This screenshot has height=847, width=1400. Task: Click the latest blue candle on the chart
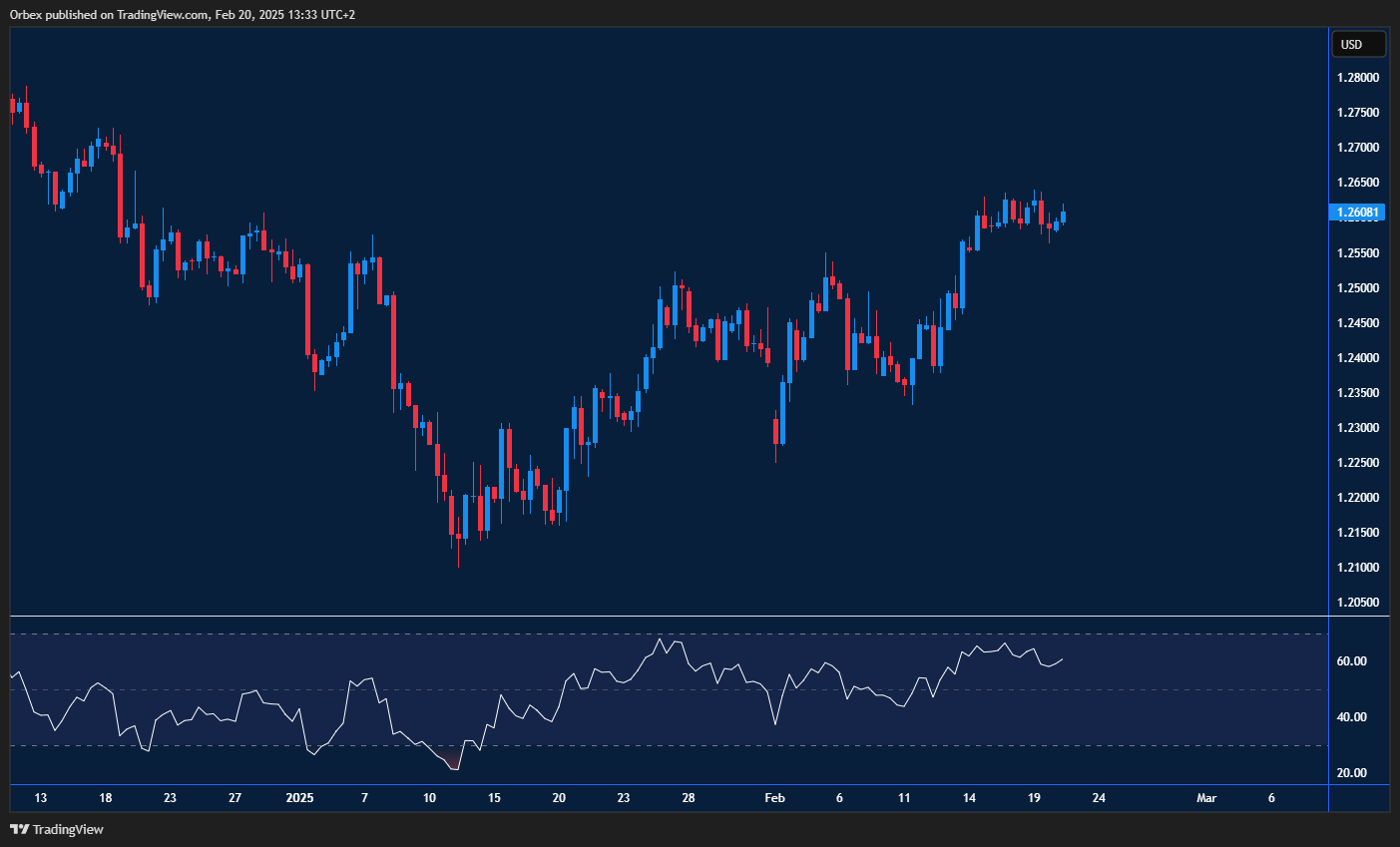click(x=1064, y=216)
